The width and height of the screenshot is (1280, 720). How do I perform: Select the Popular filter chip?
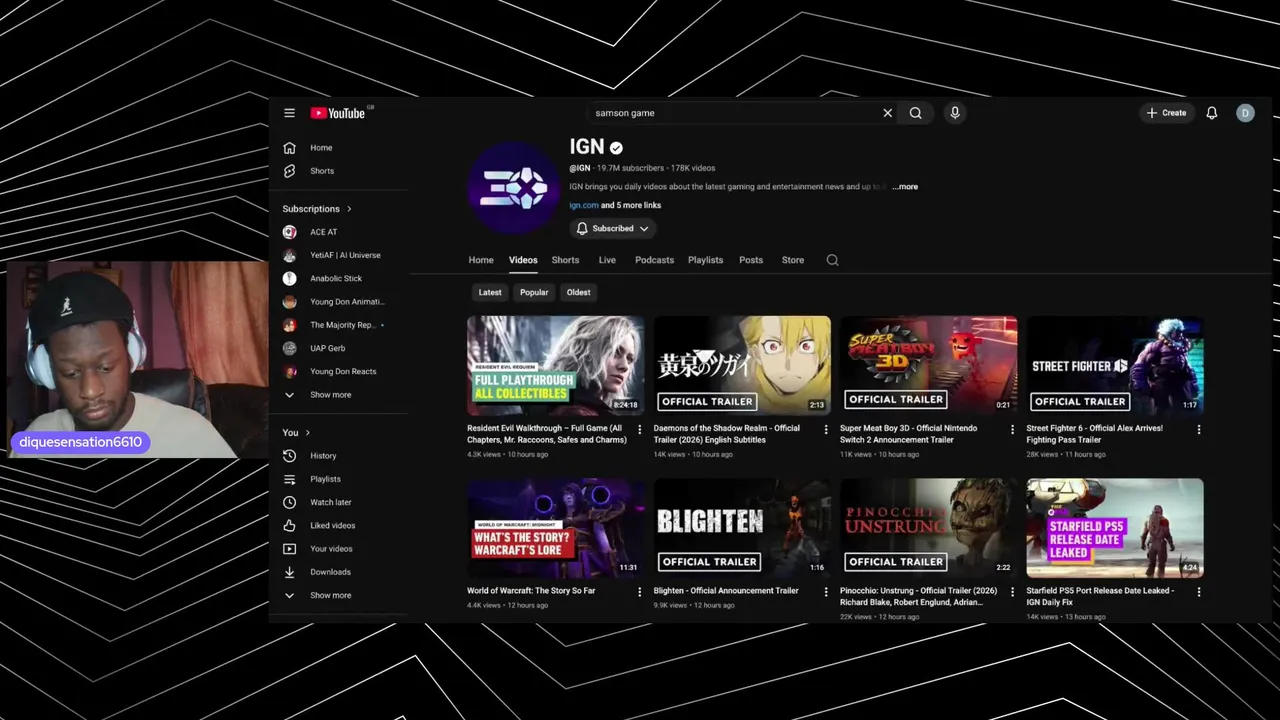(534, 292)
